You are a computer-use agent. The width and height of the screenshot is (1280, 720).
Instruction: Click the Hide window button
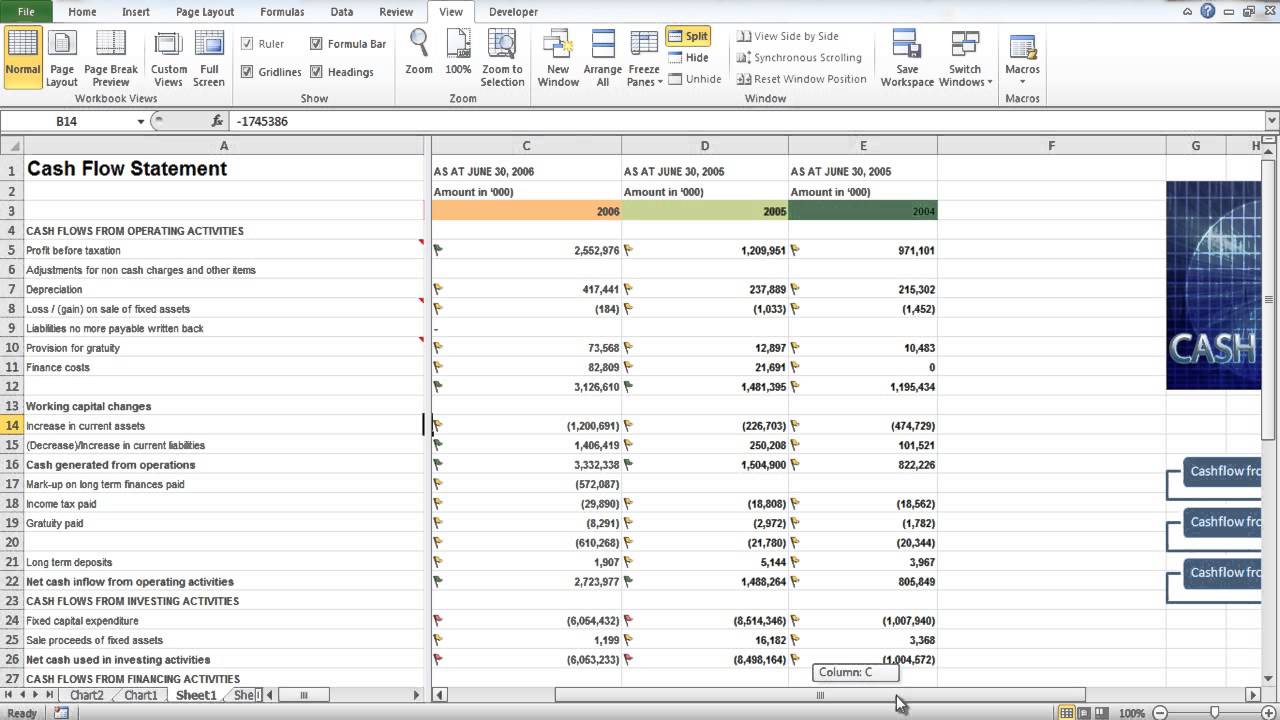point(693,57)
